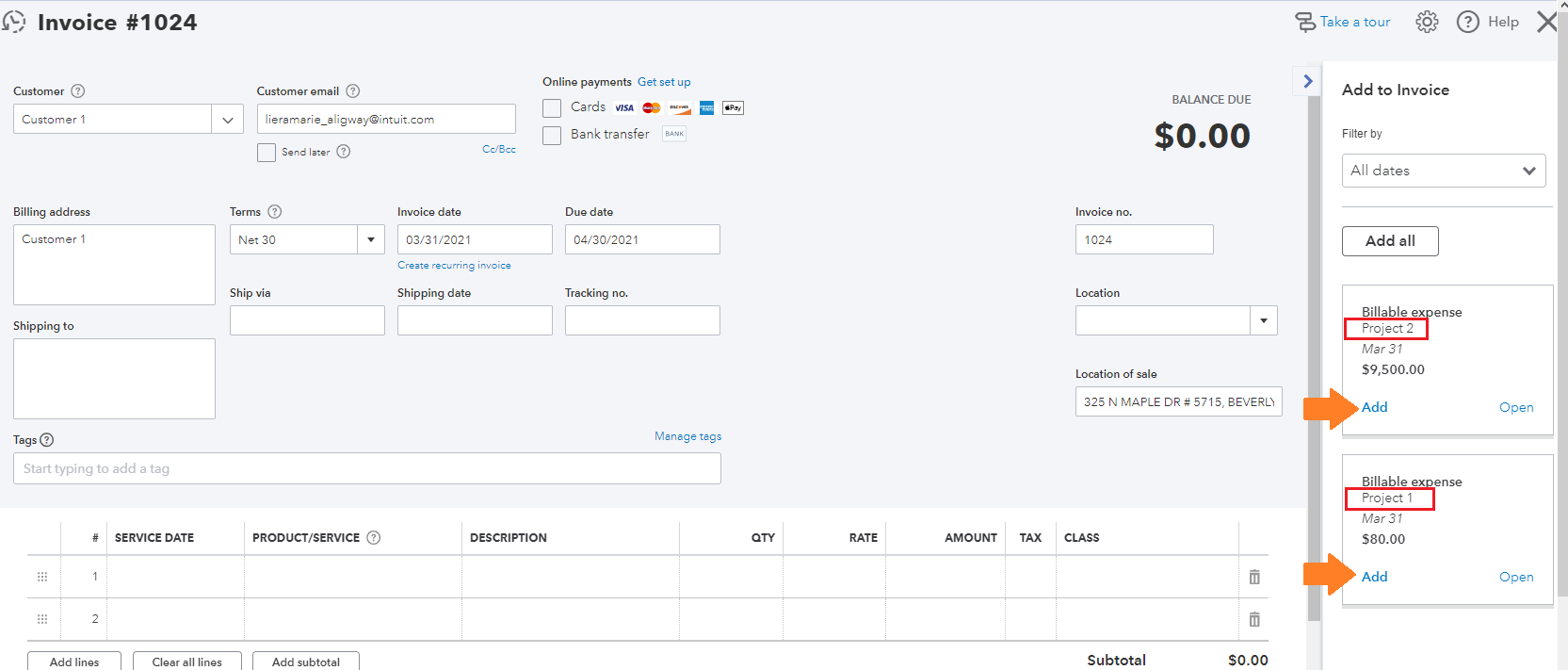Click the Ship via field
The width and height of the screenshot is (1568, 670).
pyautogui.click(x=307, y=320)
